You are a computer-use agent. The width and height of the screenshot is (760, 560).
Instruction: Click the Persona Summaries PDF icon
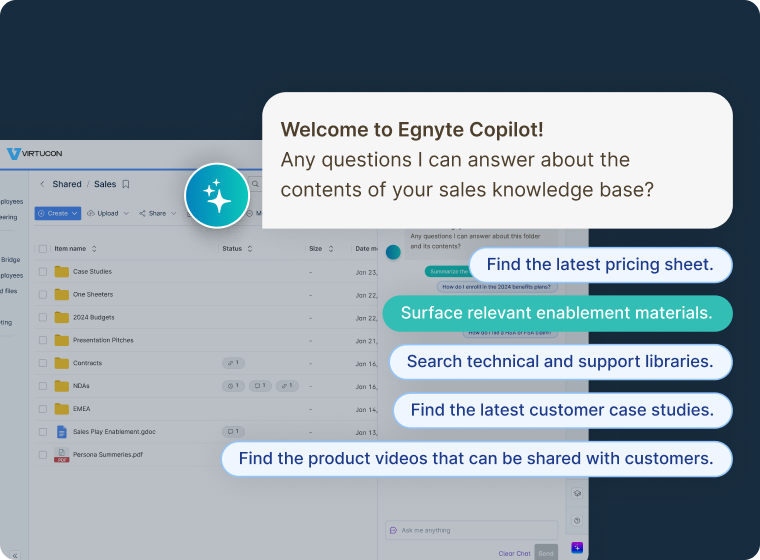(x=62, y=455)
